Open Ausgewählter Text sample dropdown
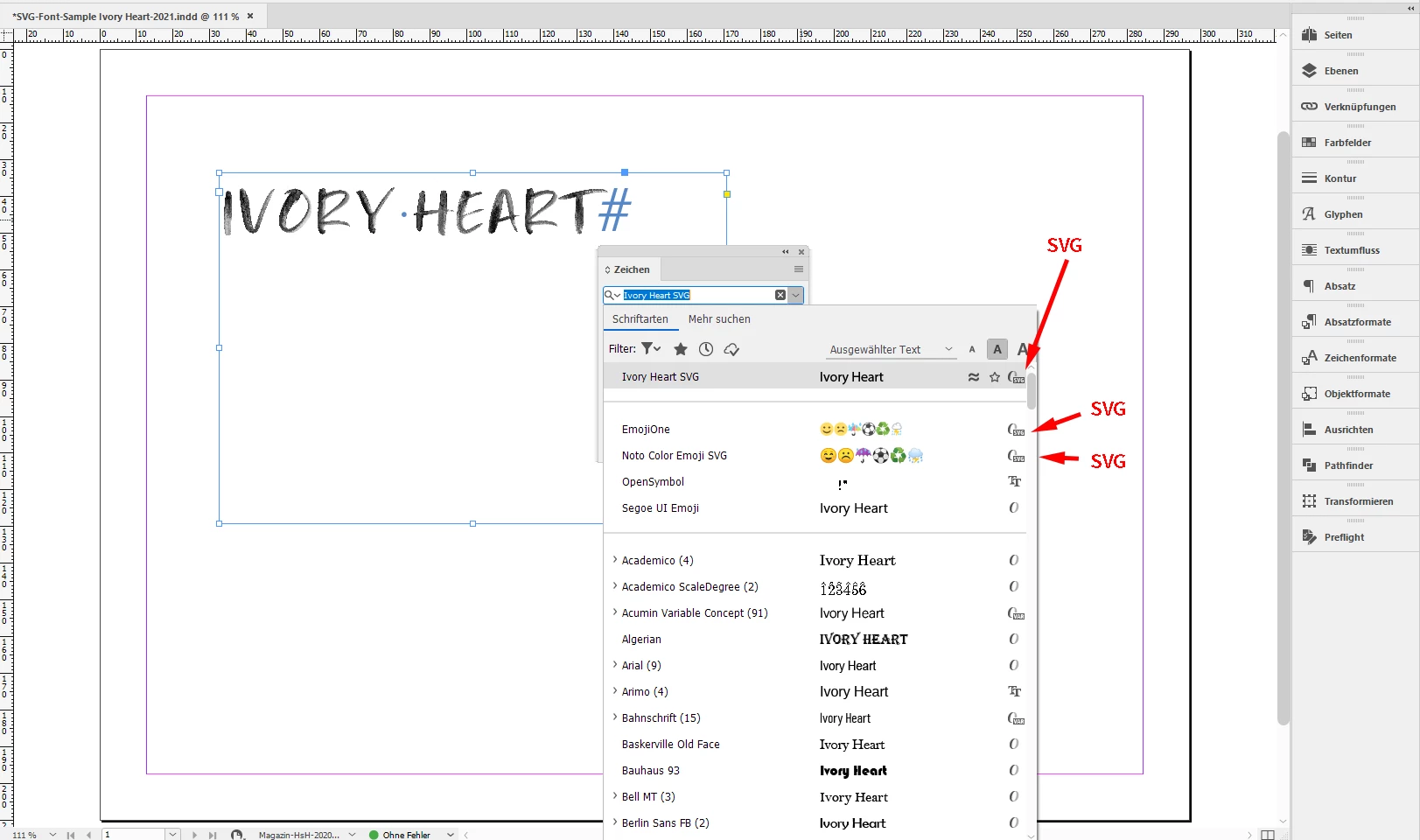 tap(892, 349)
